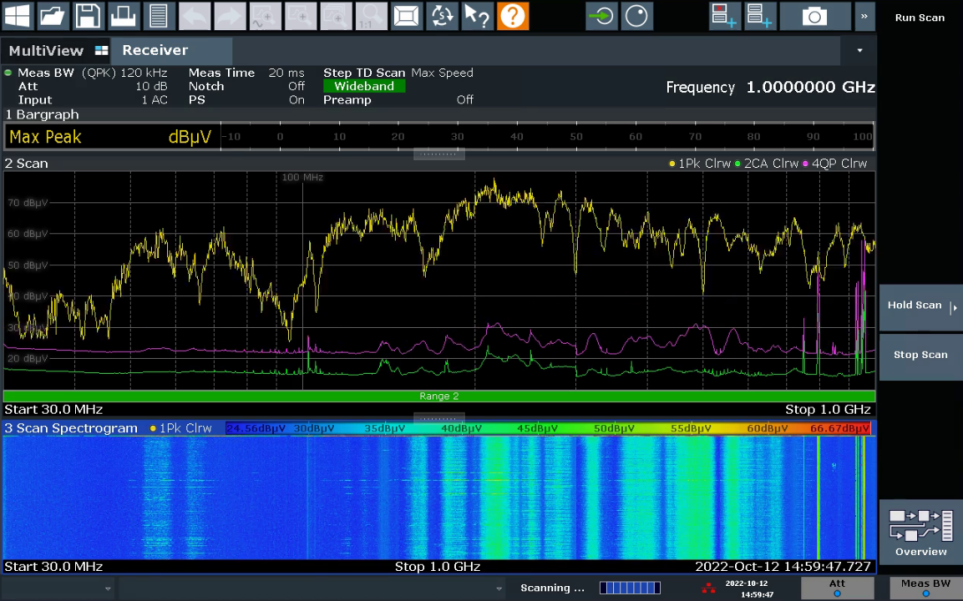
Task: Open the orange help question mark icon
Action: click(513, 15)
